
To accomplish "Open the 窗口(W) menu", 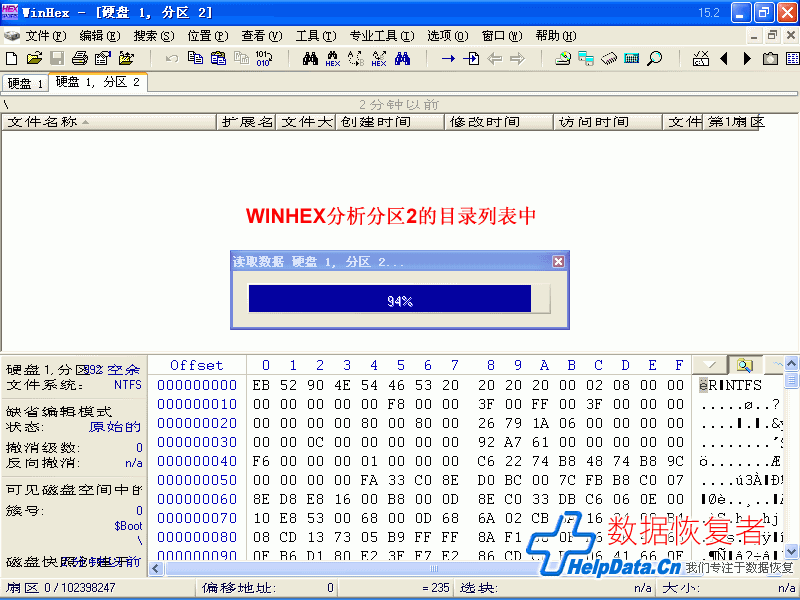I will (502, 36).
